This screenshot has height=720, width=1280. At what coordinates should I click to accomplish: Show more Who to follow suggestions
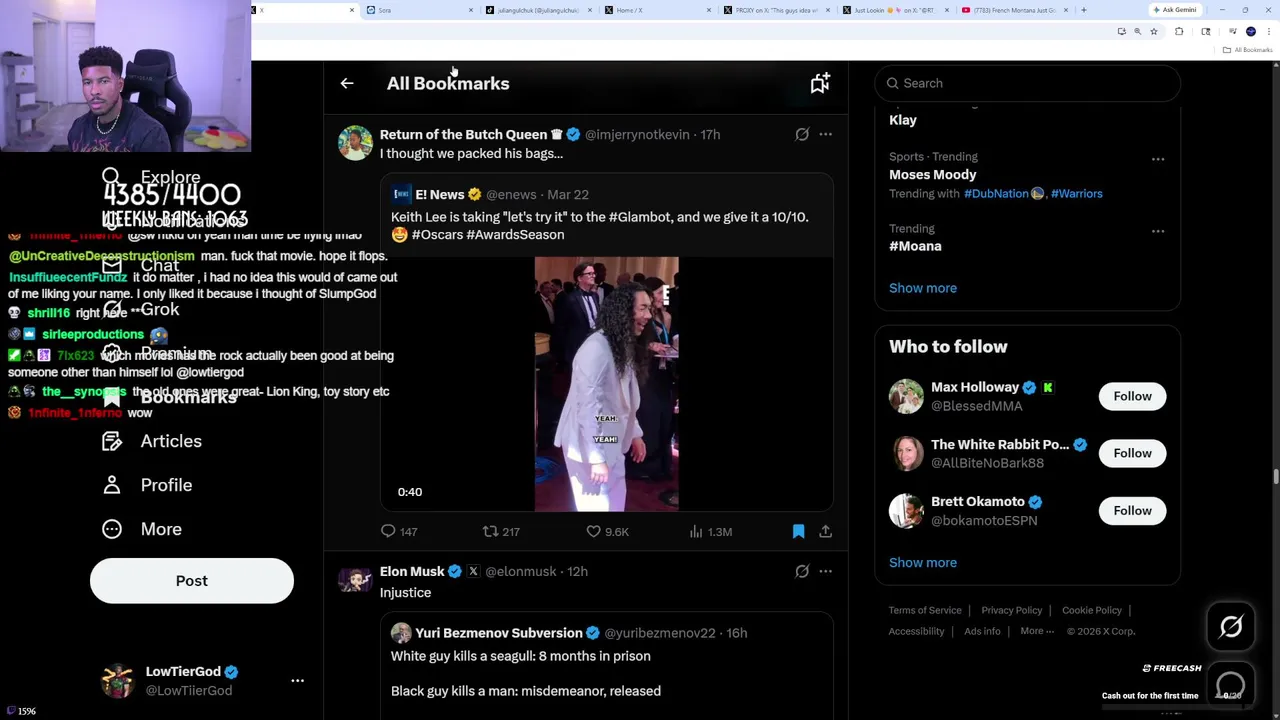[x=923, y=563]
